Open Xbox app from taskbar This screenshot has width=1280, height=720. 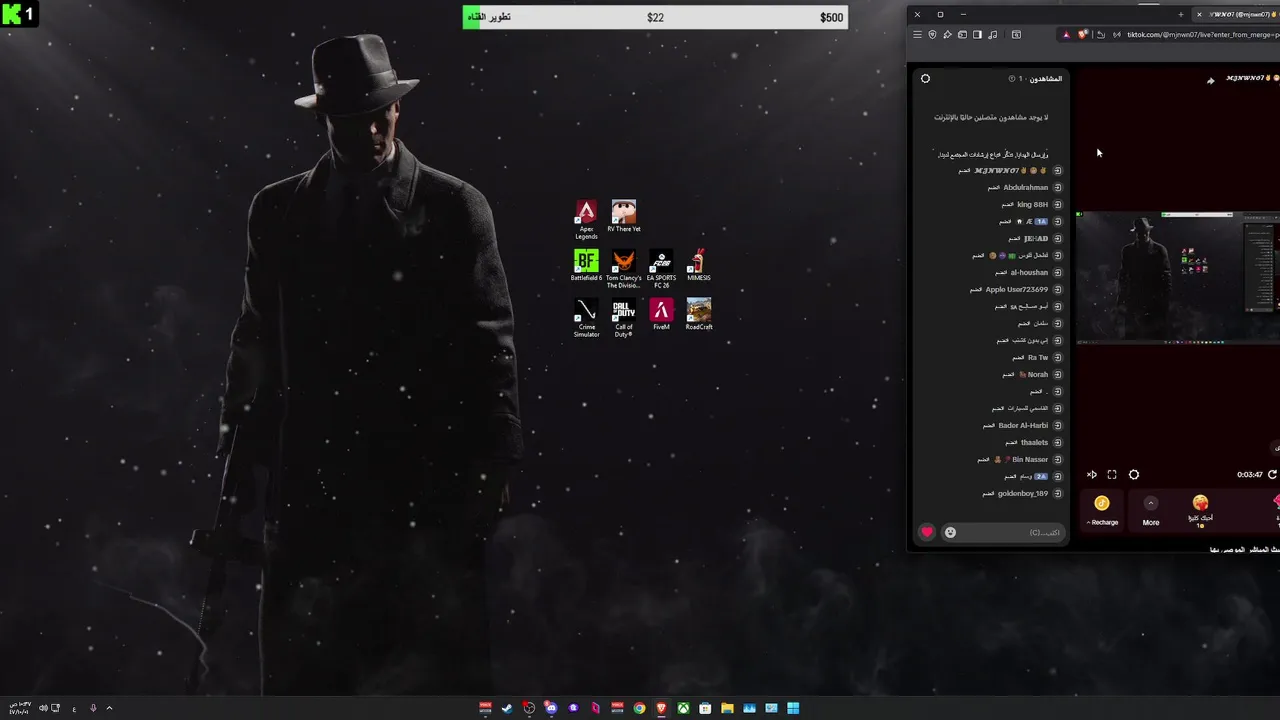pos(683,708)
